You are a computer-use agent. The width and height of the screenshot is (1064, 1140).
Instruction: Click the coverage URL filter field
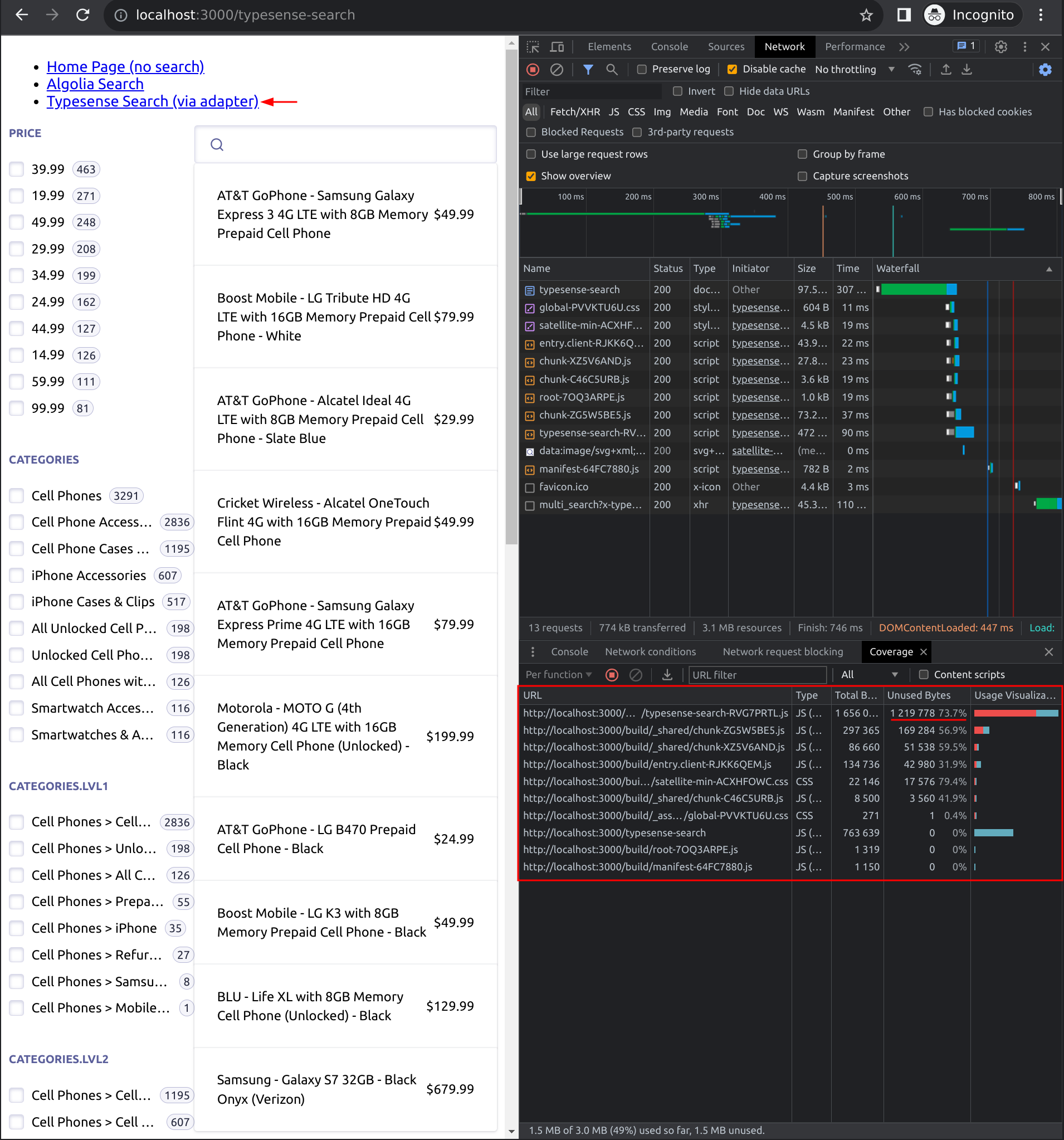click(756, 675)
